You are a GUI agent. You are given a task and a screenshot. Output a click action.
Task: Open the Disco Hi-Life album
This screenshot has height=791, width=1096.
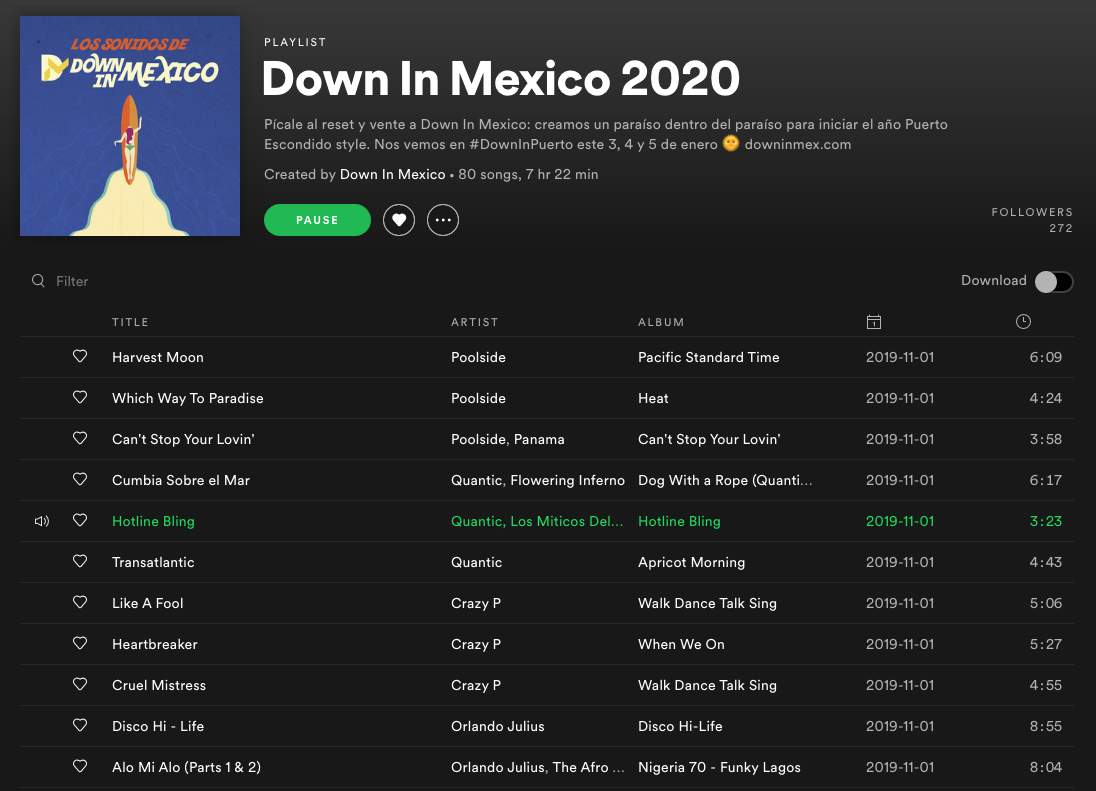[x=680, y=726]
